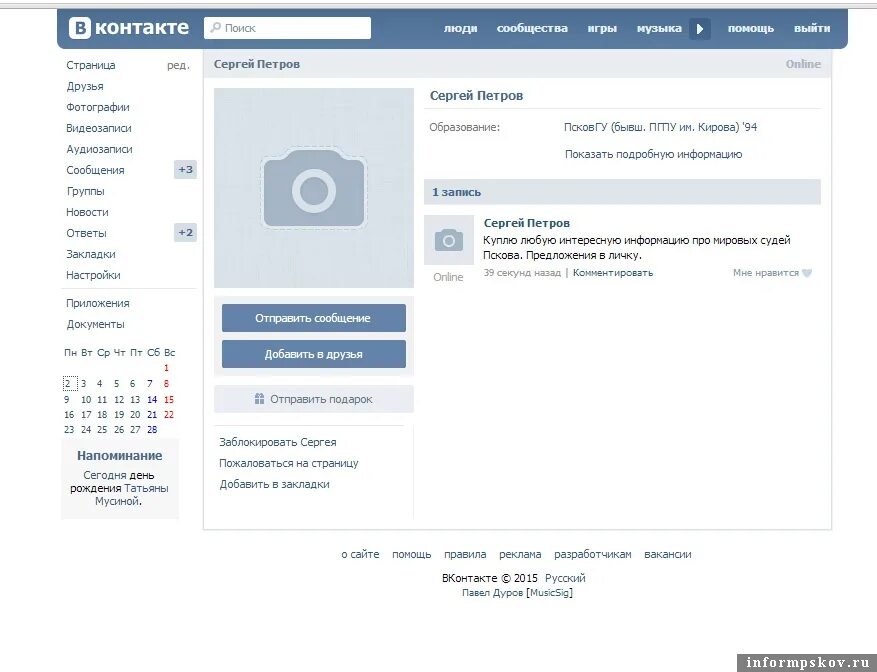Click the MusicSig footer link

click(x=550, y=593)
